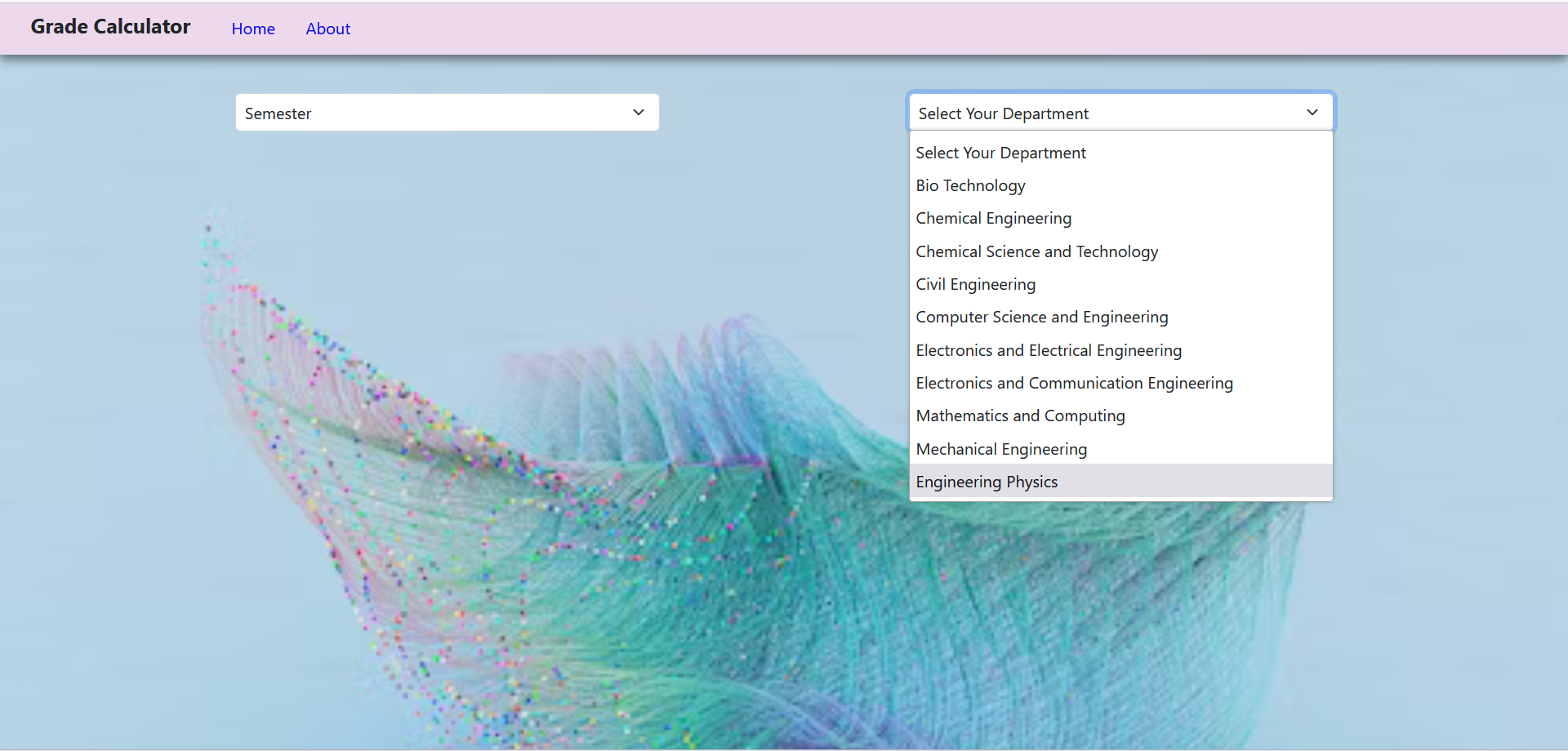This screenshot has height=751, width=1568.
Task: Select the highlighted Engineering Physics option
Action: pyautogui.click(x=987, y=482)
